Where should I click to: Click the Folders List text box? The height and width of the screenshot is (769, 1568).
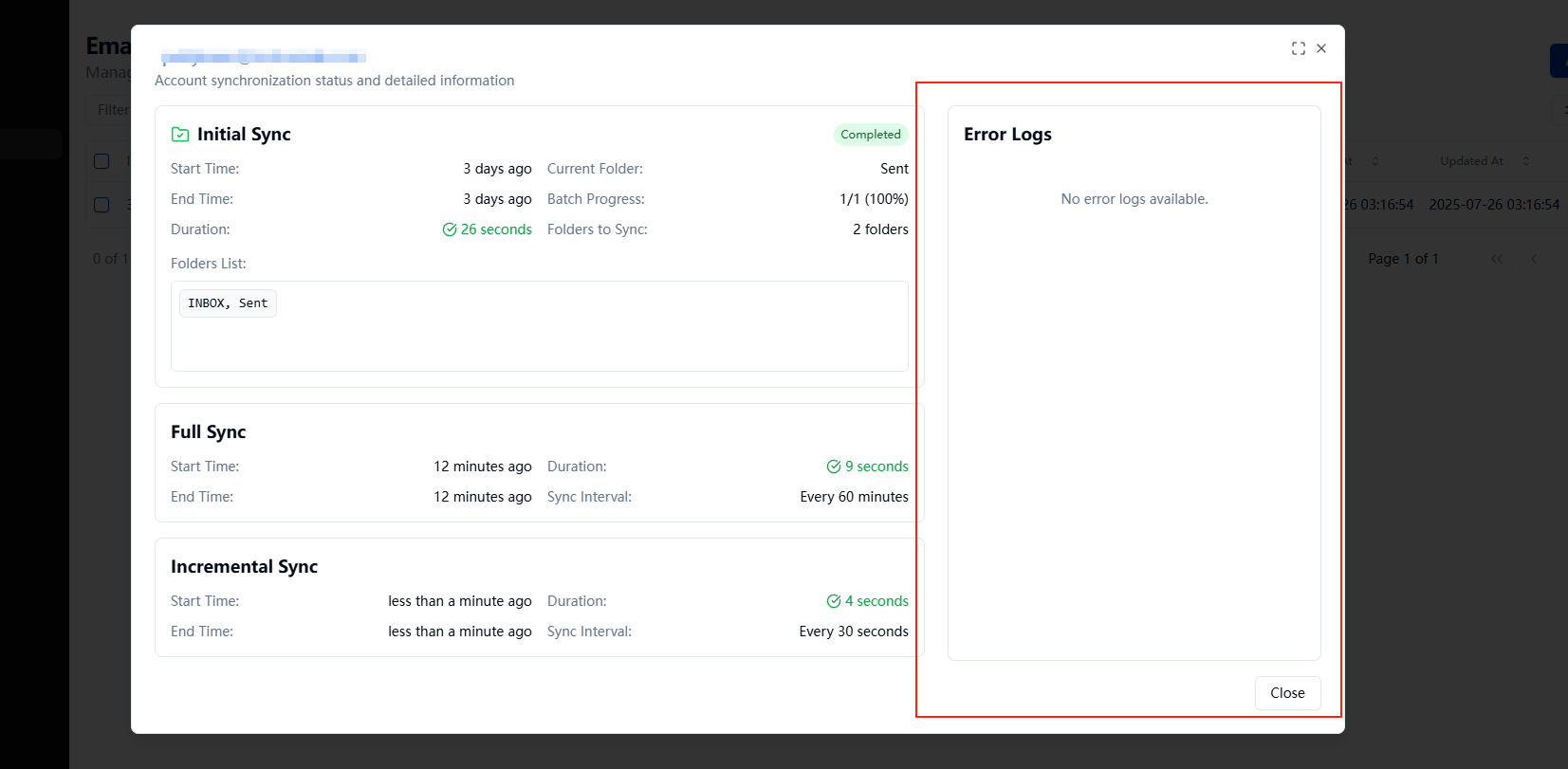[x=539, y=326]
